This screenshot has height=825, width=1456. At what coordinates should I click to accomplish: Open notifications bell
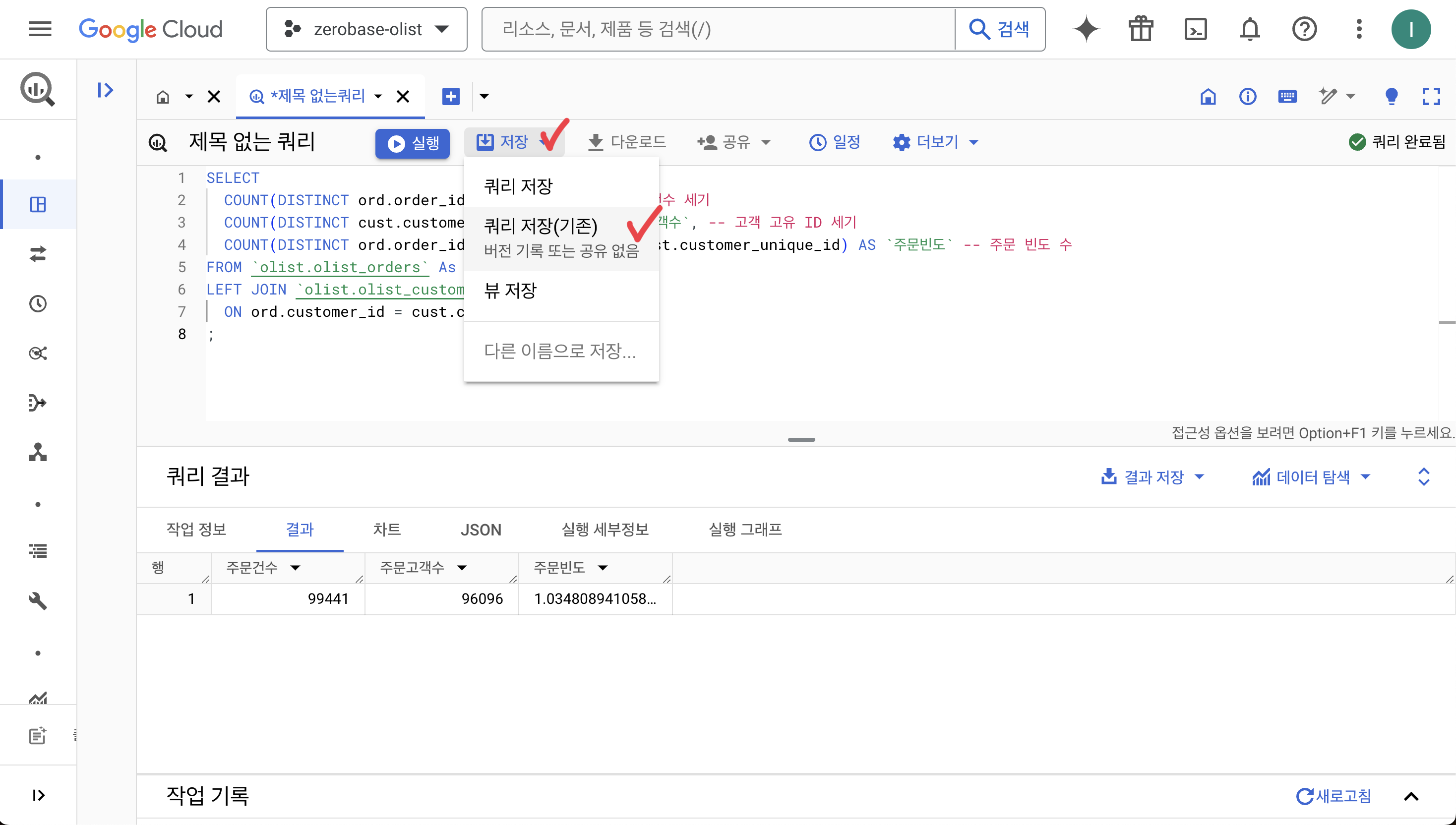coord(1250,29)
